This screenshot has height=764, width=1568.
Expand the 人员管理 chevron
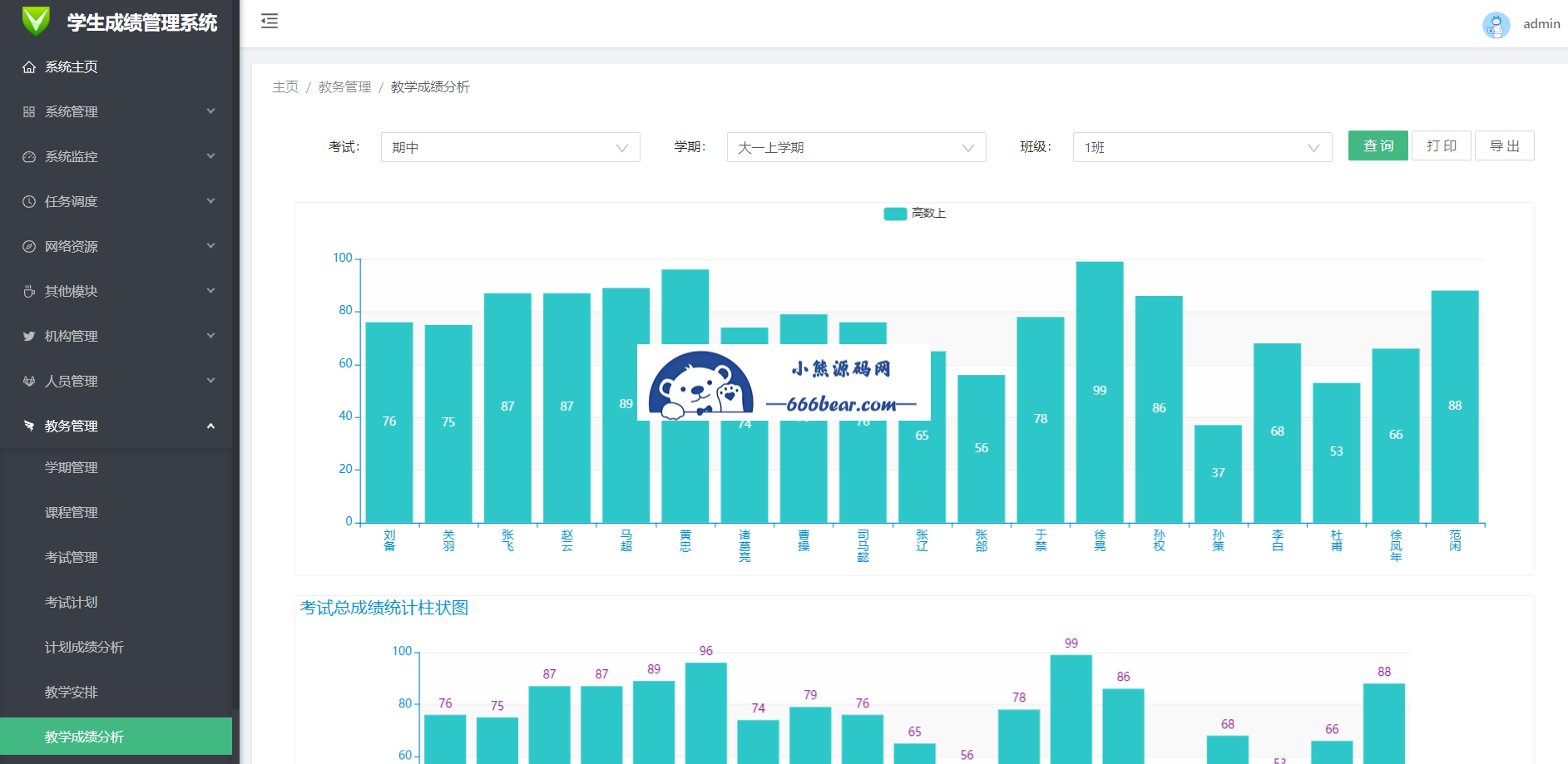click(210, 381)
